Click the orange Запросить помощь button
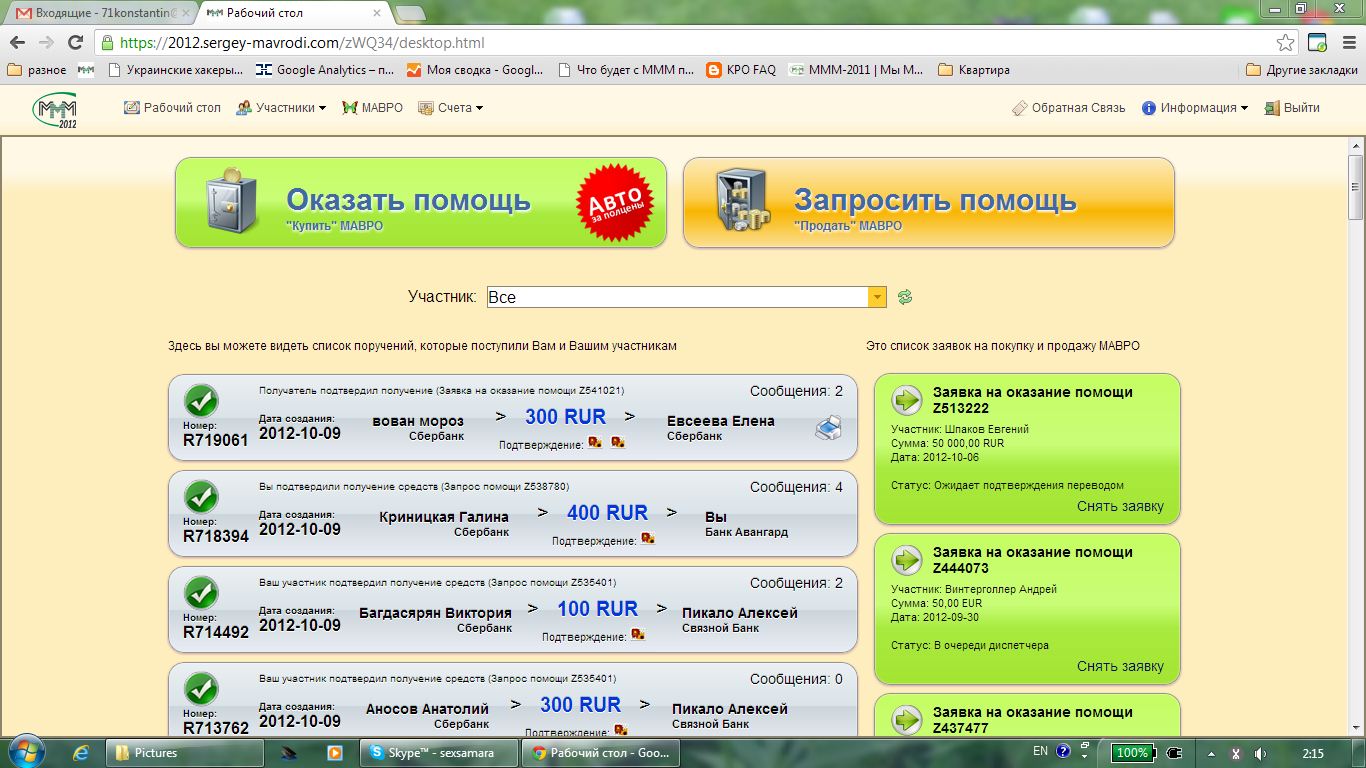The image size is (1366, 768). click(x=929, y=202)
